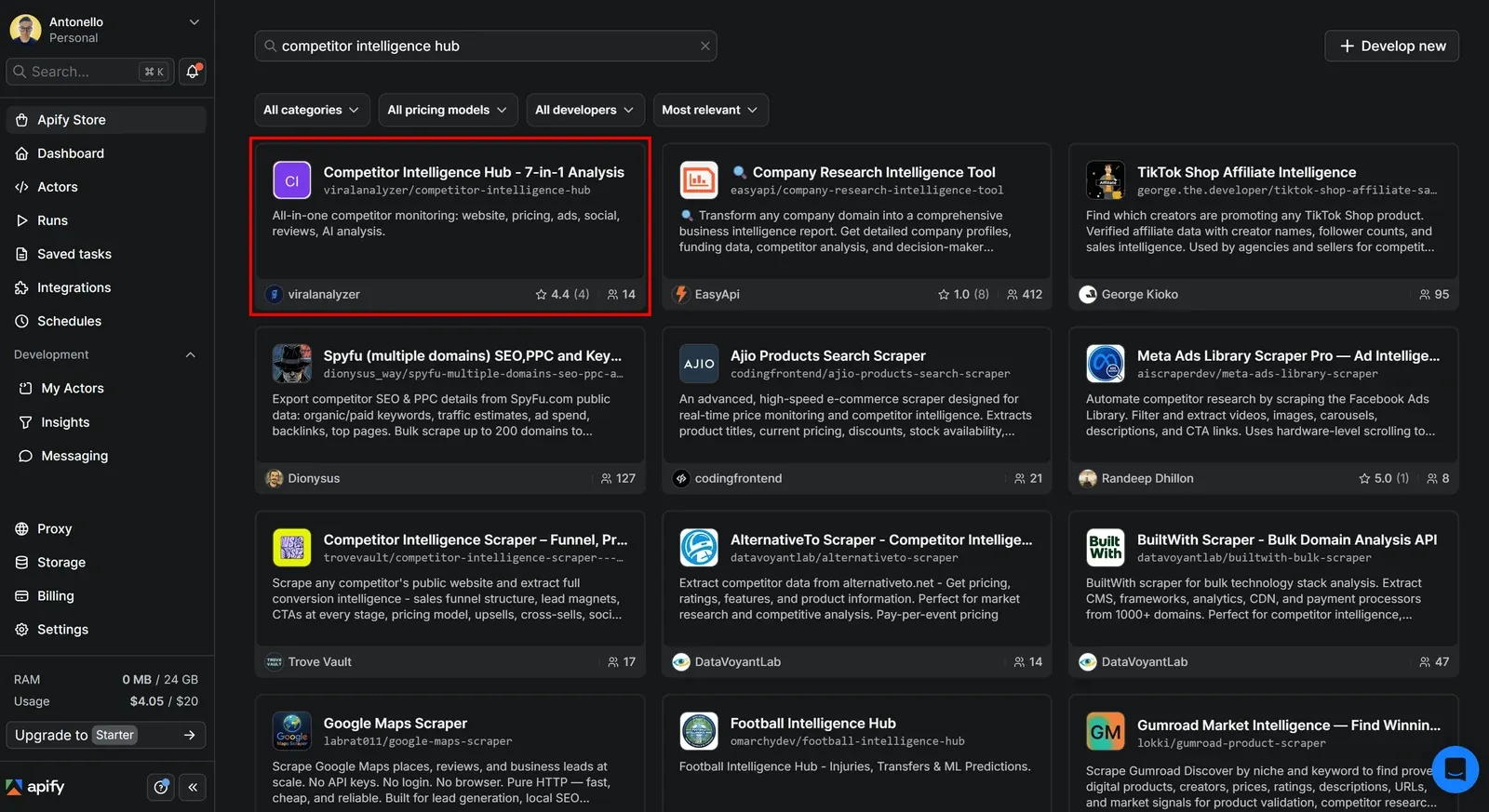The width and height of the screenshot is (1489, 812).
Task: Click the Company Research Intelligence Tool logo
Action: (x=699, y=180)
